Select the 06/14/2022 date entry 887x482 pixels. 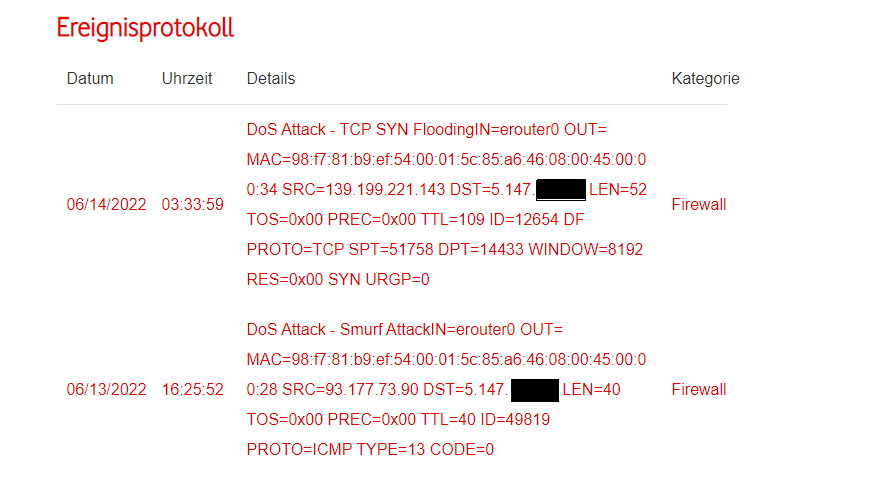click(x=106, y=204)
